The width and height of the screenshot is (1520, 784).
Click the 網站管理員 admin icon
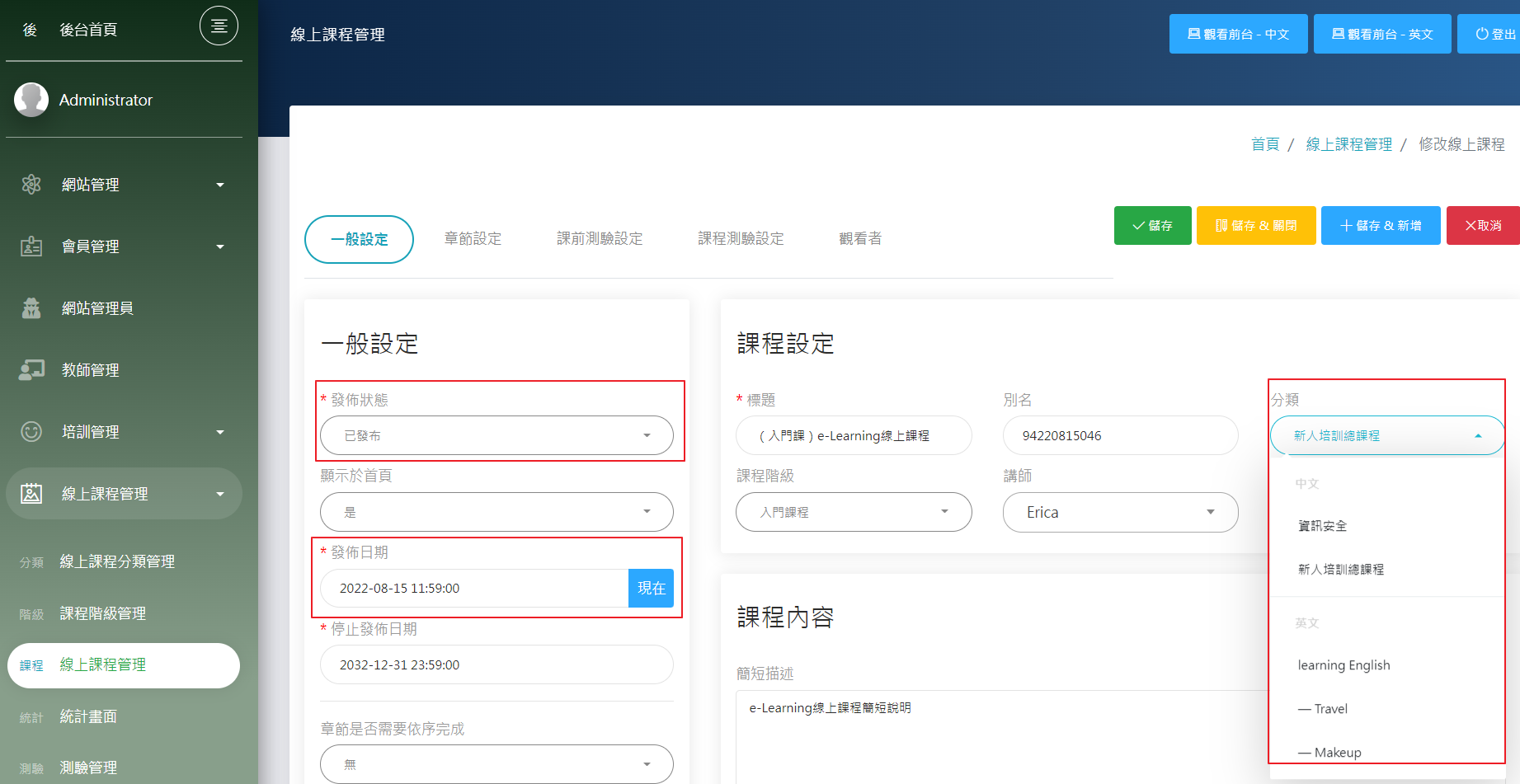point(31,307)
